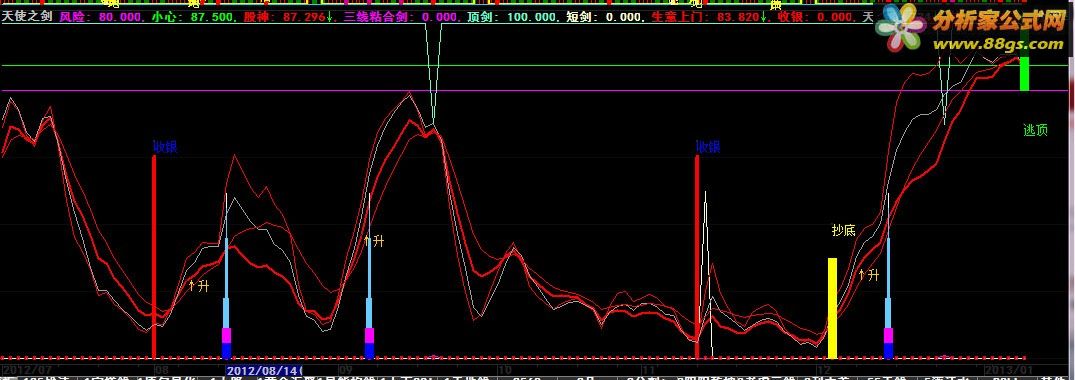Click the ↑升 label near September
1075x380 pixels.
374,241
